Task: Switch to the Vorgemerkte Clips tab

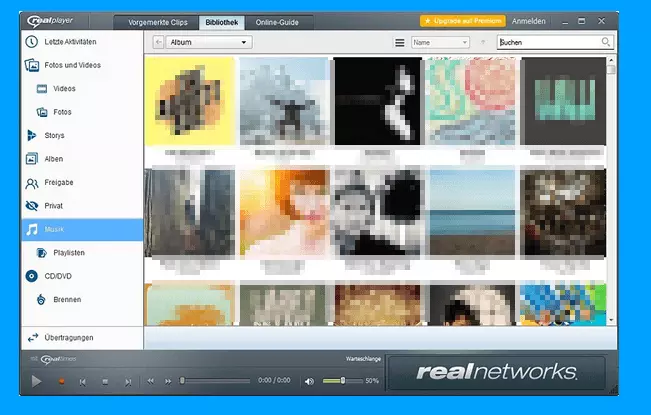Action: (x=157, y=22)
